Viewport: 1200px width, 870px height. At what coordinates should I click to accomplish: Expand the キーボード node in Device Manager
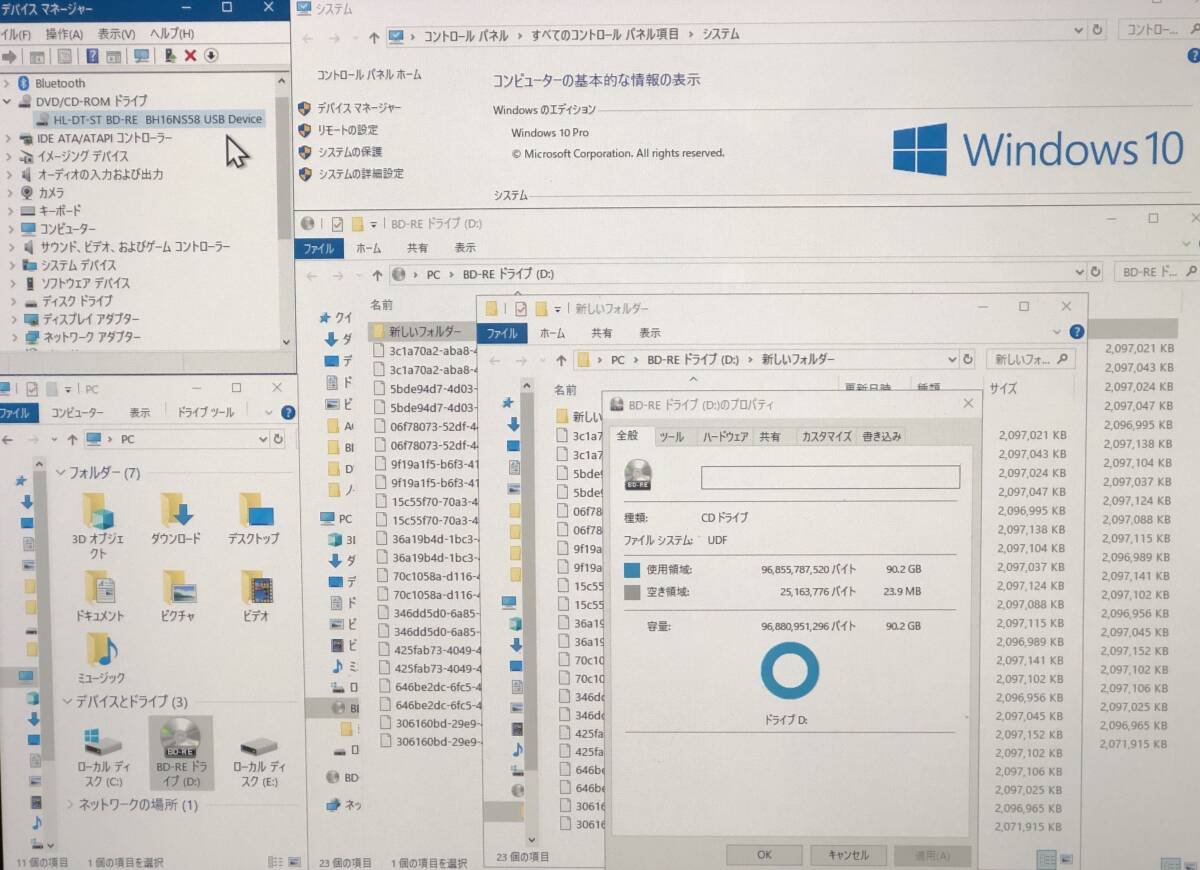tap(12, 211)
